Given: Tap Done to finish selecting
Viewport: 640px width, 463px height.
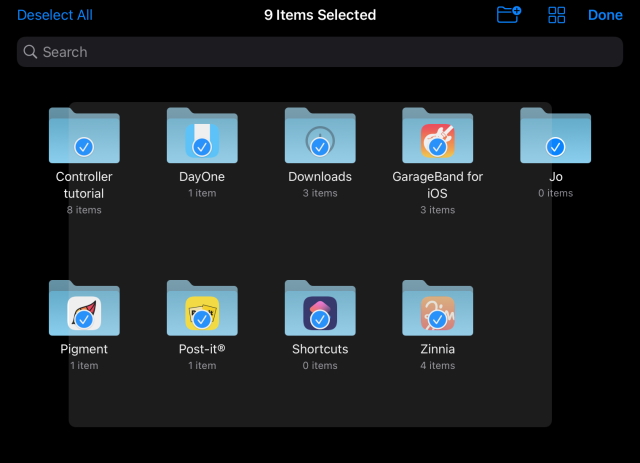Looking at the screenshot, I should tap(605, 15).
